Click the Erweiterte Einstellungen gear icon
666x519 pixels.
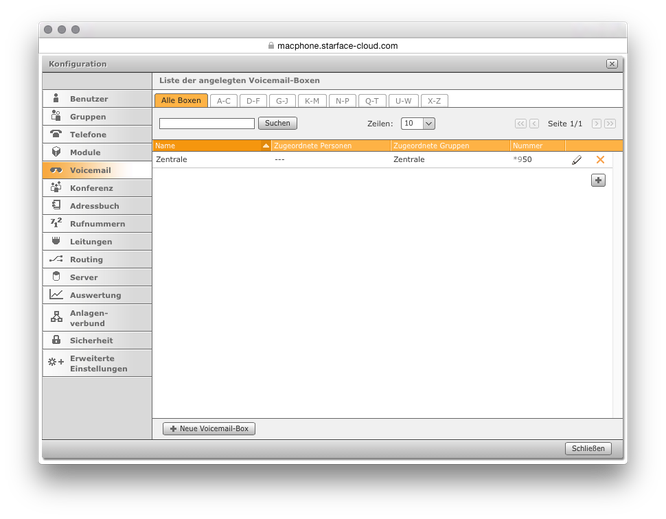click(56, 362)
